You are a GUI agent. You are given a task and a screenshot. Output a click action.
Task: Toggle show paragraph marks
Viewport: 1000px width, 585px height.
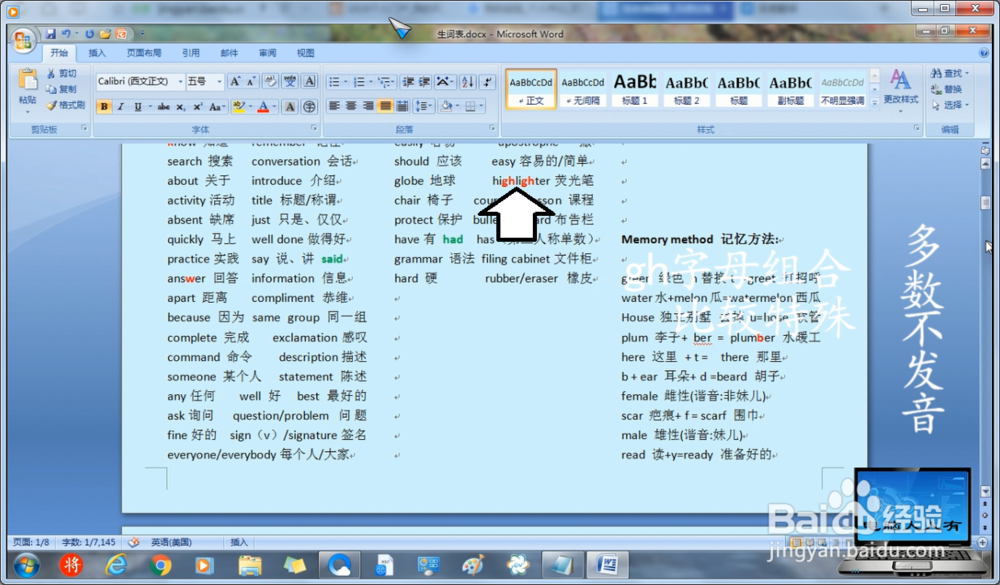(487, 81)
